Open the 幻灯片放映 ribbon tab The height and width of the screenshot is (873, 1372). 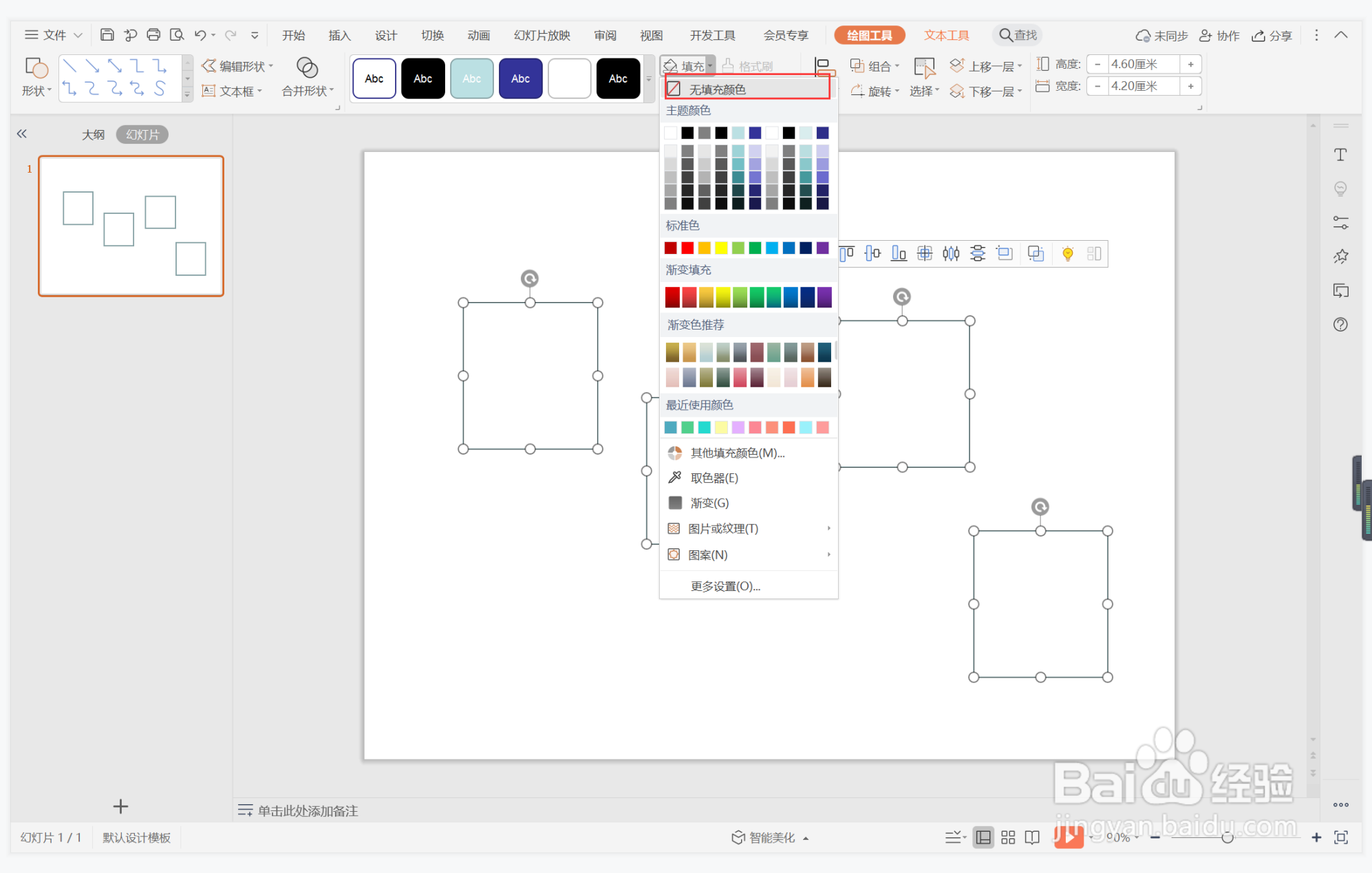[x=542, y=35]
